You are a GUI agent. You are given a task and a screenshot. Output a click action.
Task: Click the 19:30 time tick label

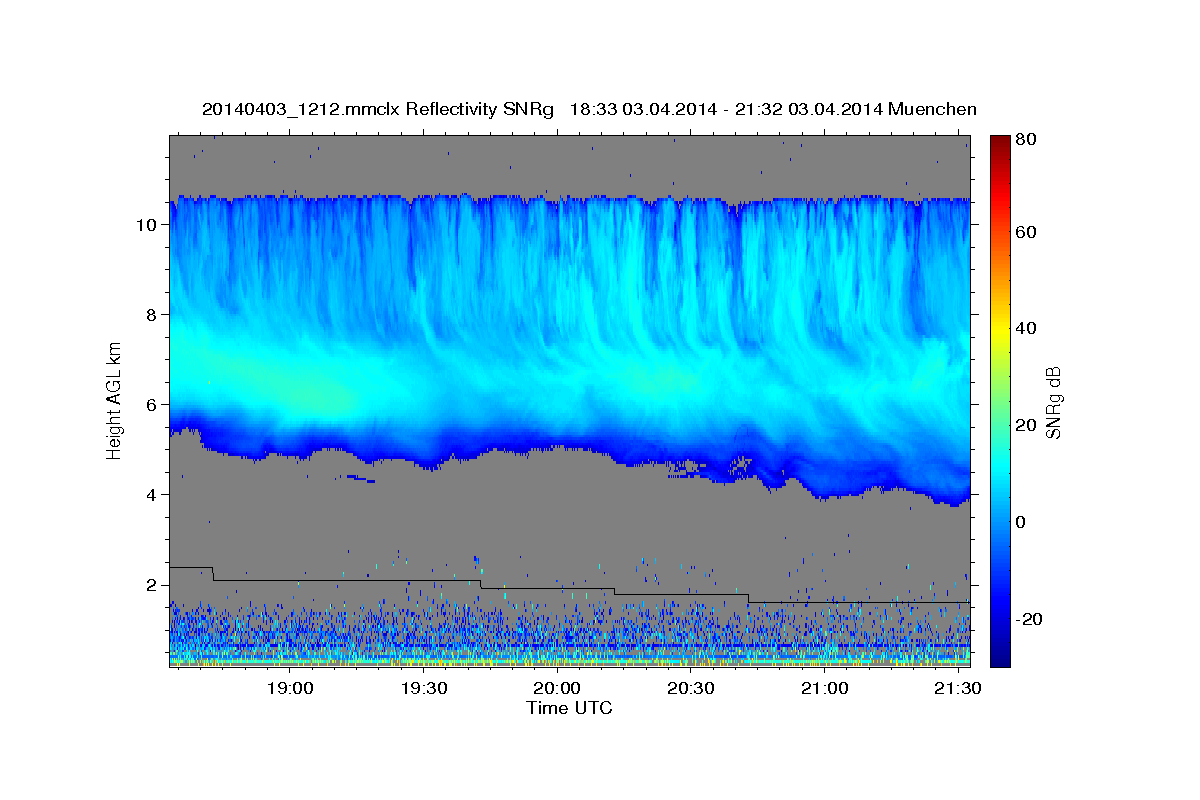point(424,688)
